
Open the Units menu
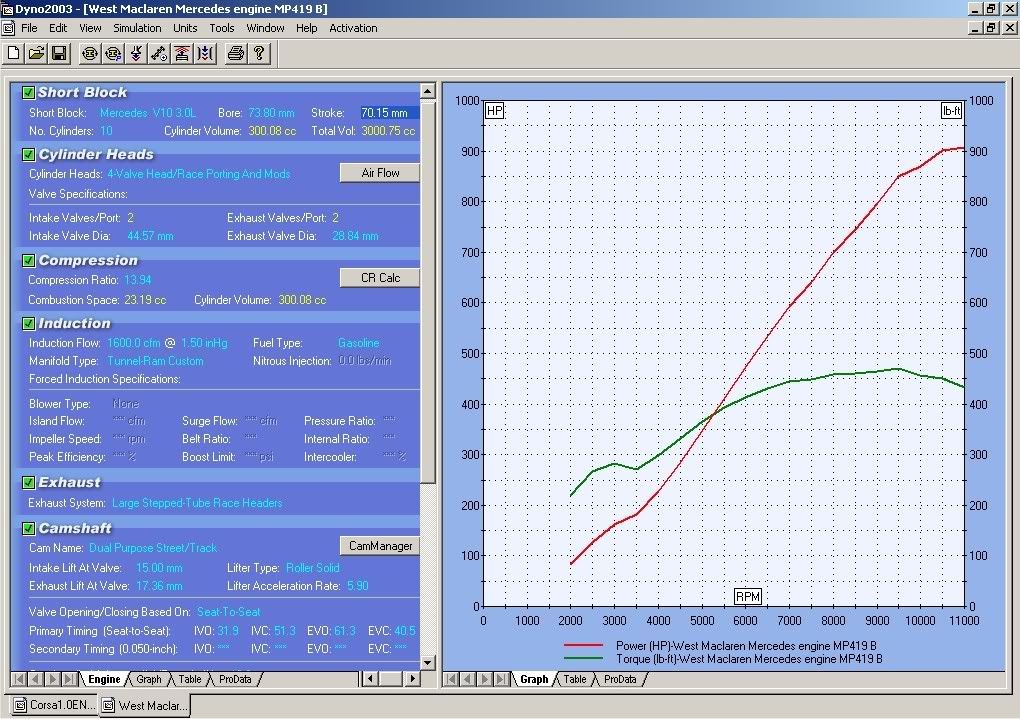point(185,28)
